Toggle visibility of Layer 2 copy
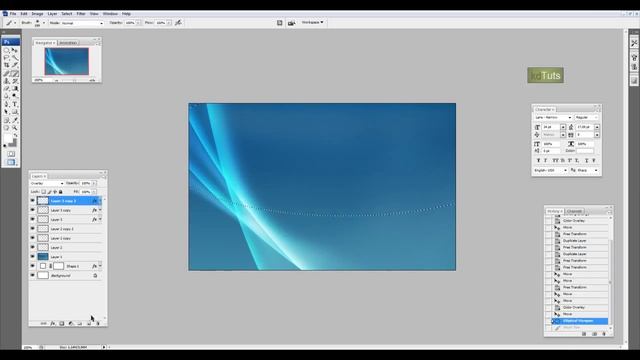Screen dimensions: 640x360 click(x=32, y=238)
